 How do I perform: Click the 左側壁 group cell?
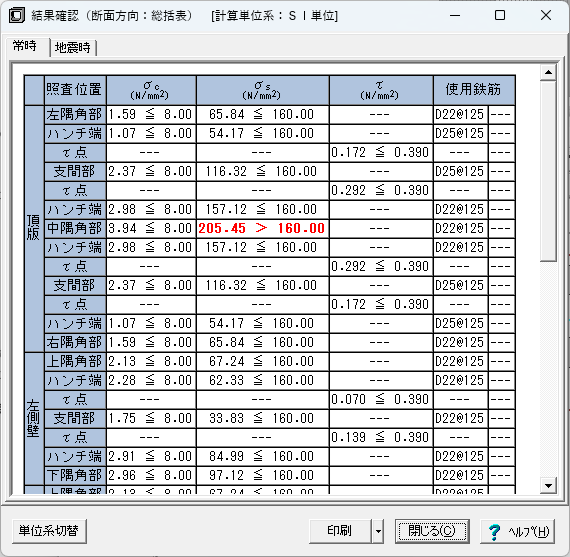click(34, 418)
